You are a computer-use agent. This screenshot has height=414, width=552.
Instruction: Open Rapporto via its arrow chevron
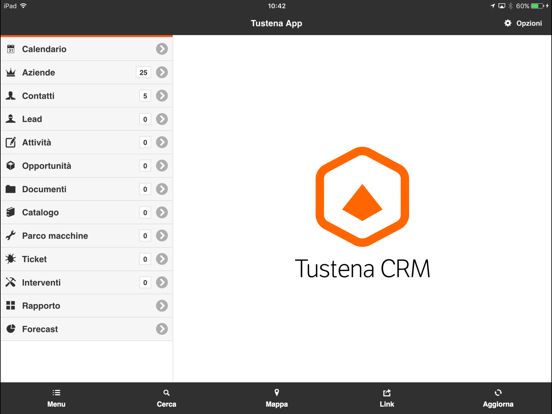[x=162, y=306]
